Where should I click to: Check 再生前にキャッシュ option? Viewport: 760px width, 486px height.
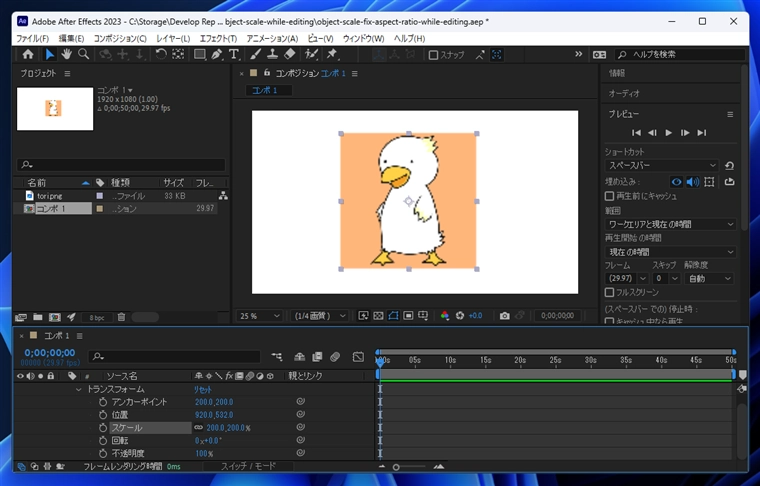click(609, 196)
